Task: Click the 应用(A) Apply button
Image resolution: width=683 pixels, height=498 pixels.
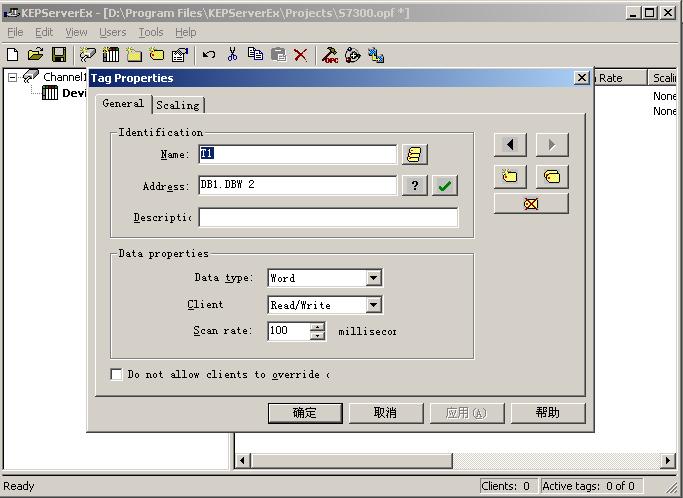Action: [x=467, y=413]
